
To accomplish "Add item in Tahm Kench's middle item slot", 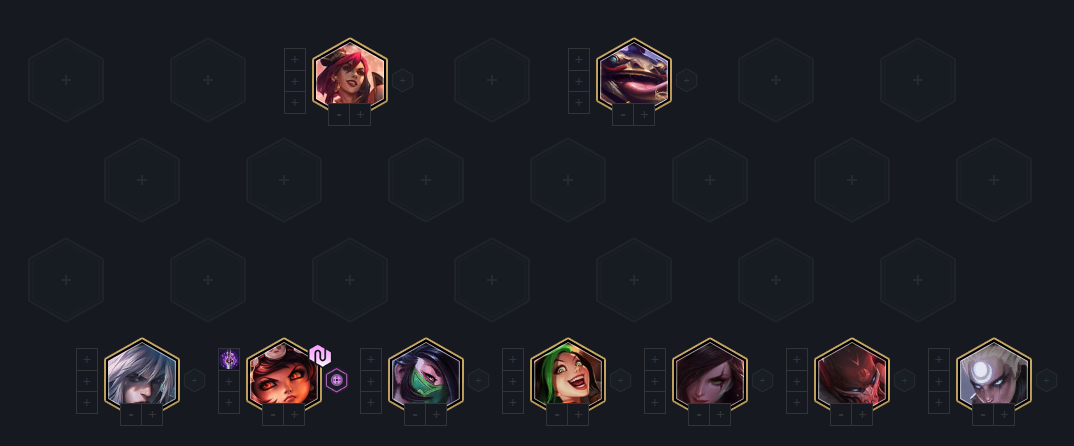I will click(x=579, y=82).
